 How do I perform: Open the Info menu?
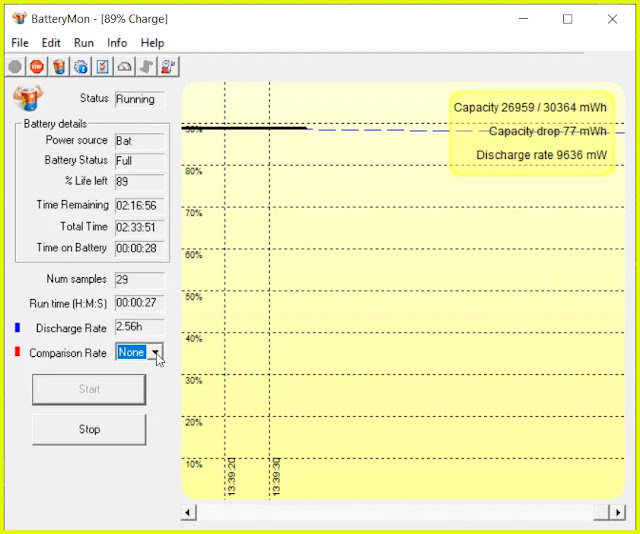click(x=117, y=43)
